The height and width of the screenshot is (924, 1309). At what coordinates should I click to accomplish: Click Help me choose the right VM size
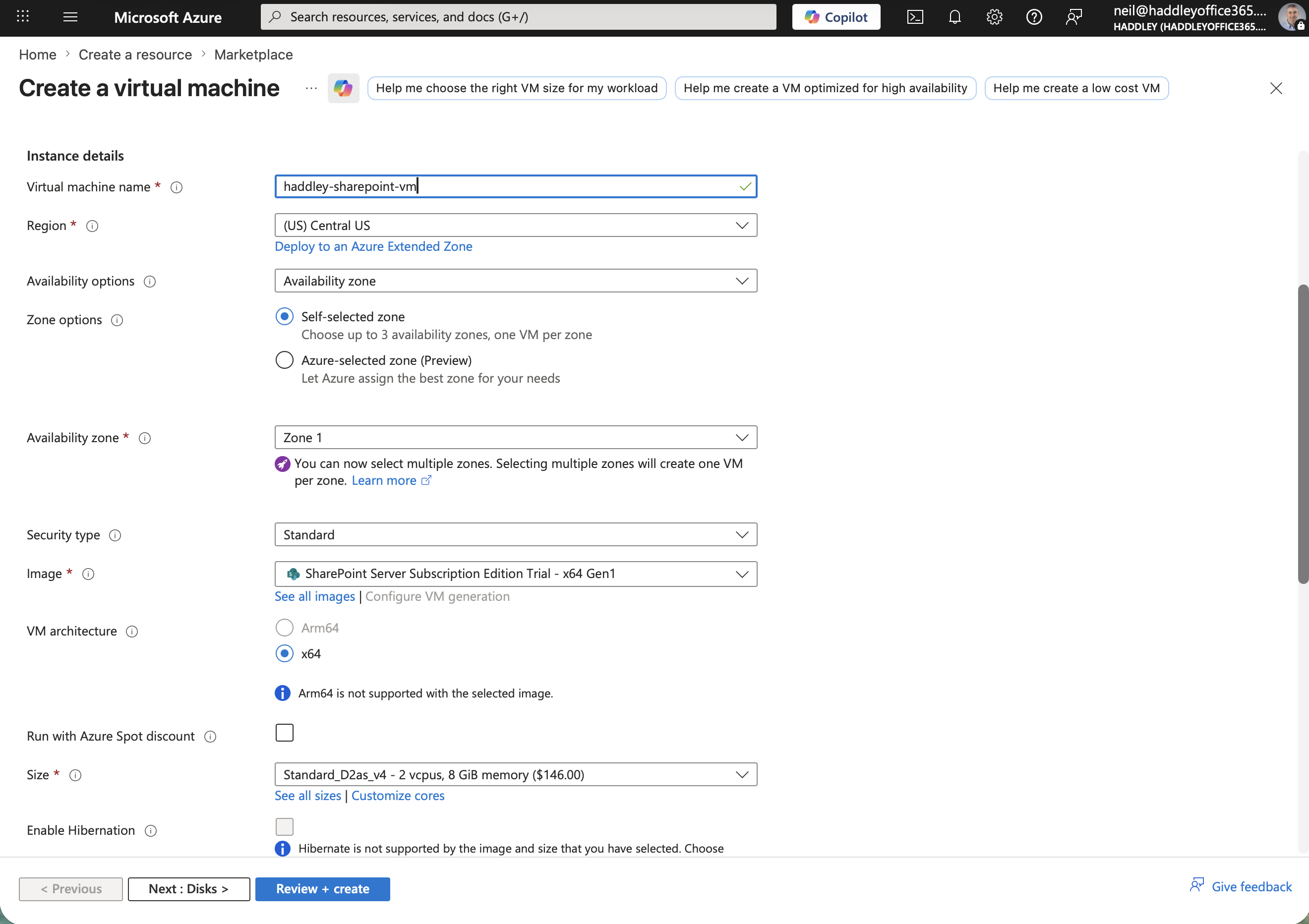tap(517, 88)
